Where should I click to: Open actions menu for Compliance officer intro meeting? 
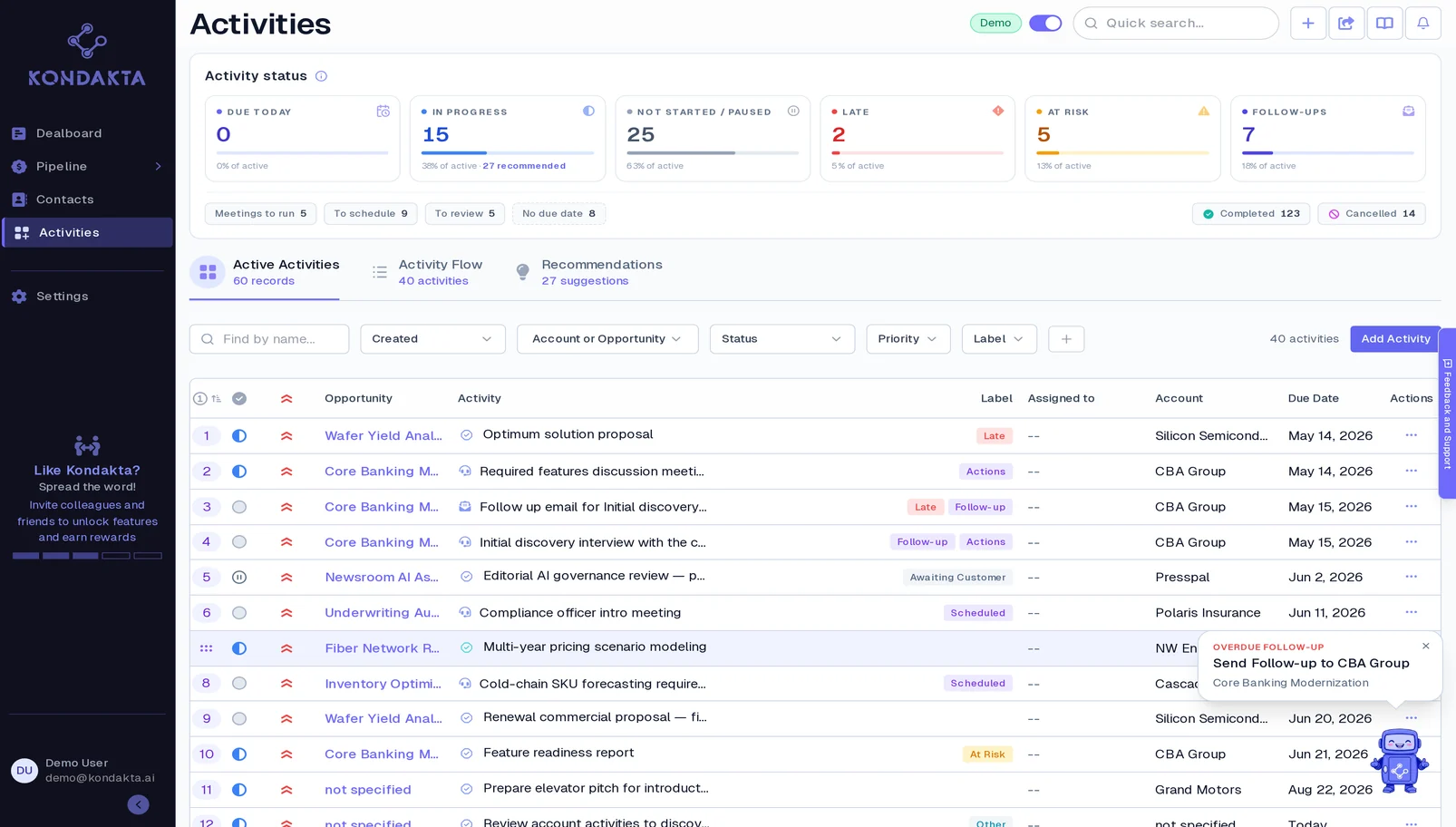[x=1411, y=612]
